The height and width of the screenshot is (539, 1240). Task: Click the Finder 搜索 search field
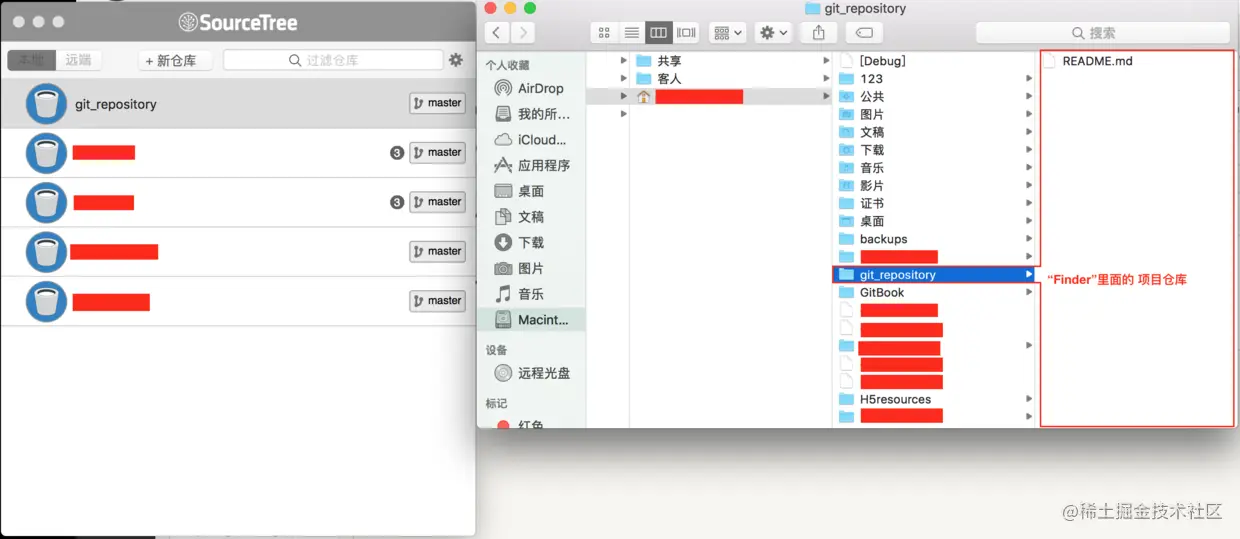point(1103,33)
